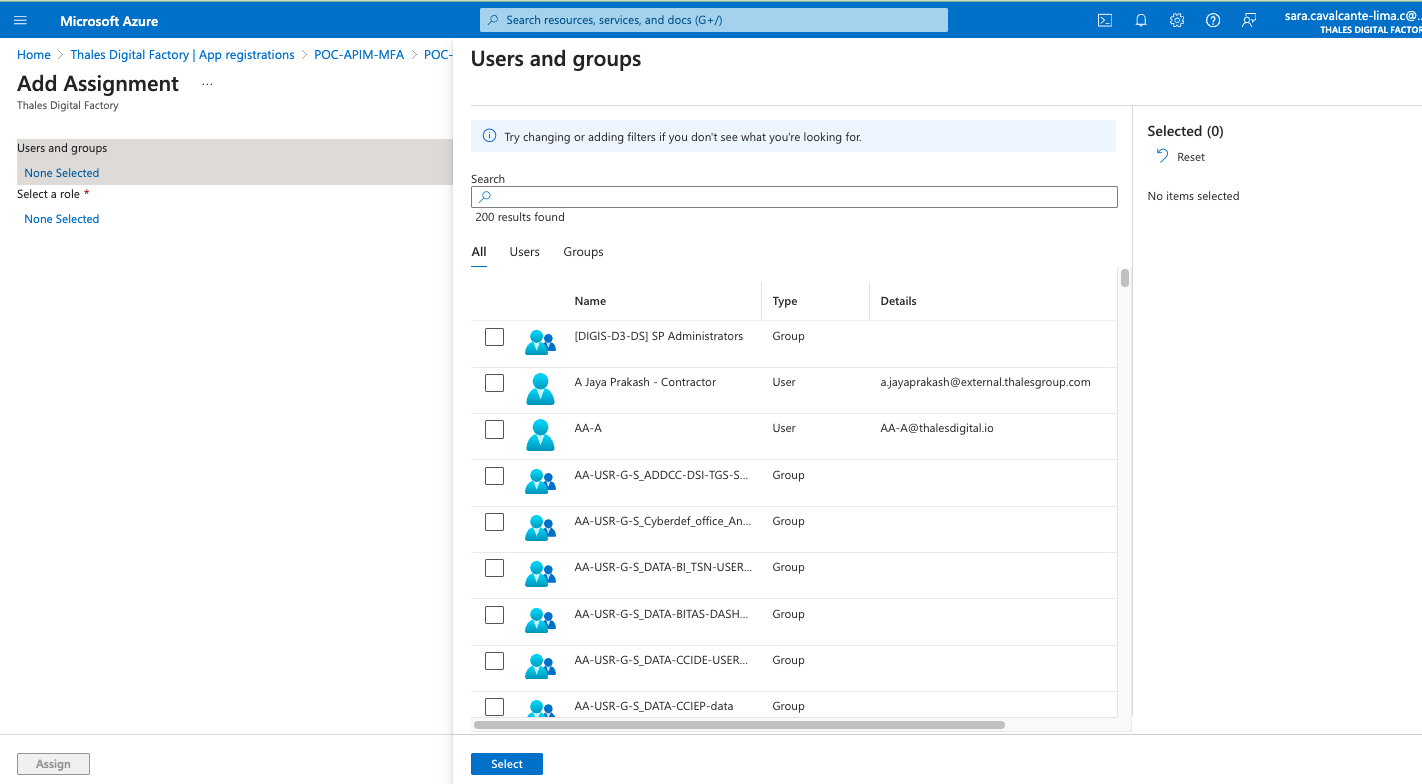Click the Users and groups search field
Image resolution: width=1422 pixels, height=784 pixels.
[794, 197]
